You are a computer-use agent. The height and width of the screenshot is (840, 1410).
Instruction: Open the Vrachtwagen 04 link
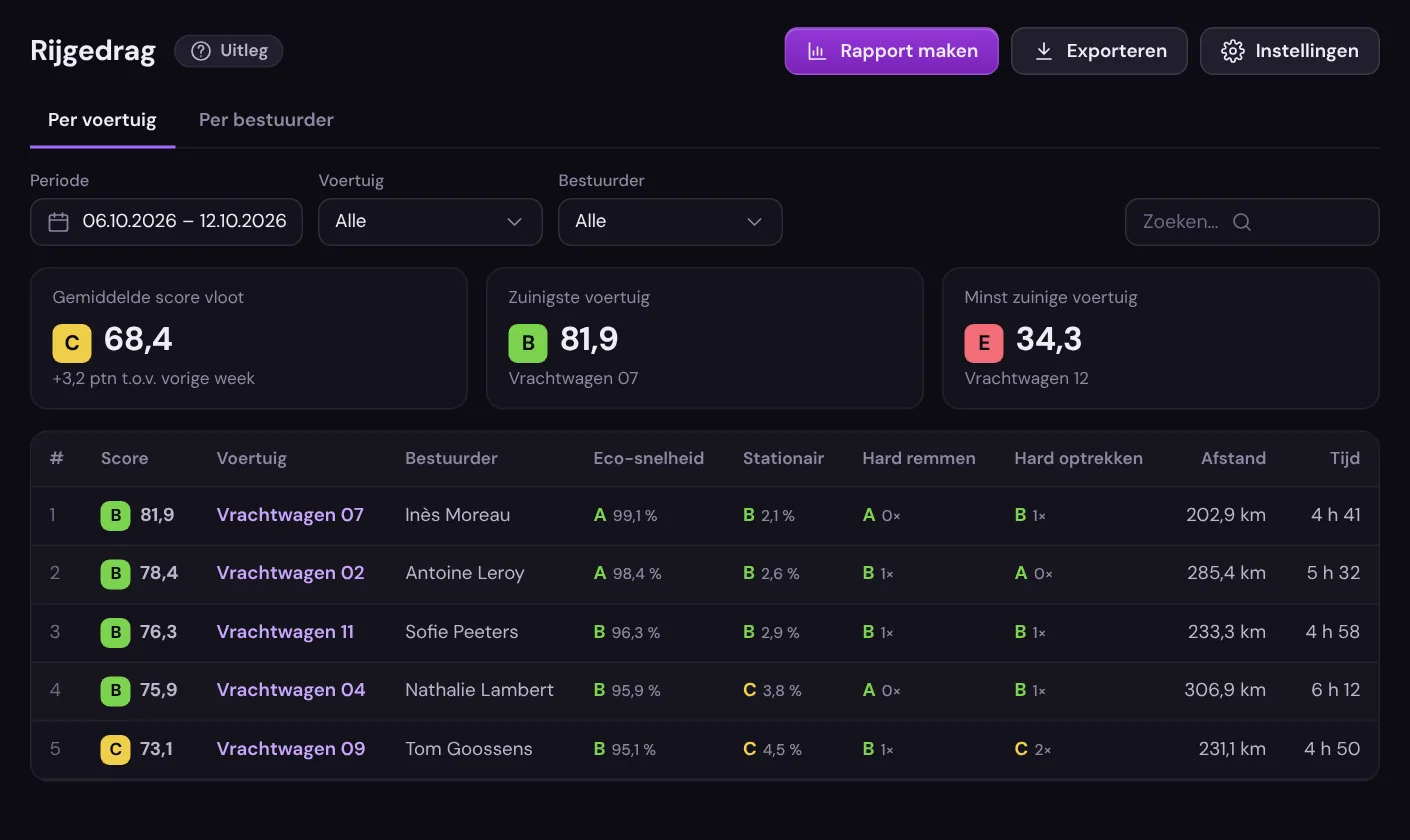point(291,690)
